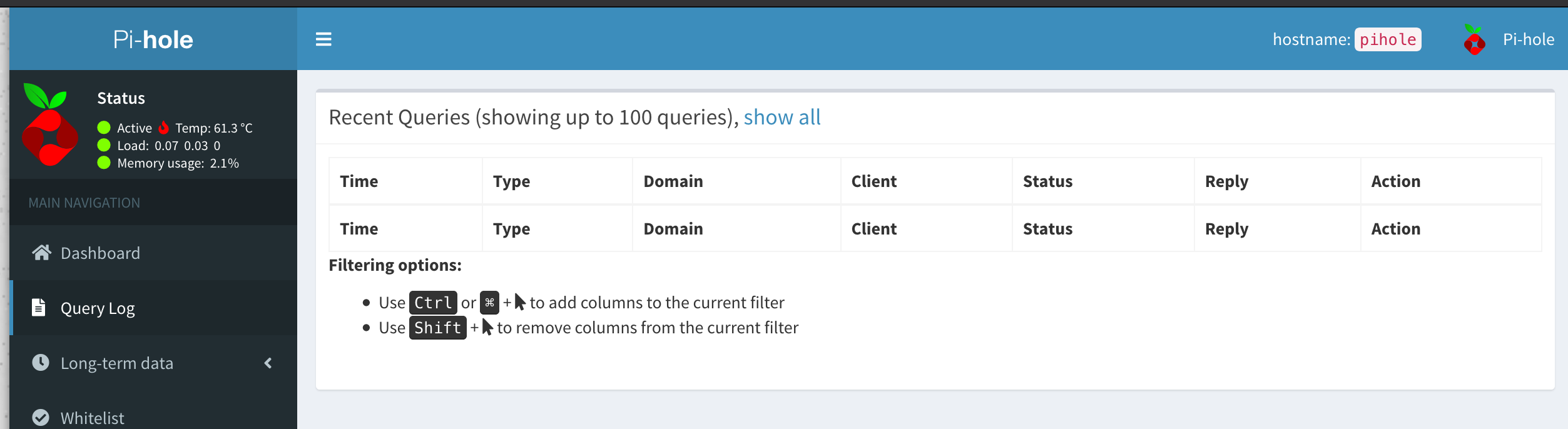Click the Command key symbol badge
The height and width of the screenshot is (429, 1568).
pos(489,303)
